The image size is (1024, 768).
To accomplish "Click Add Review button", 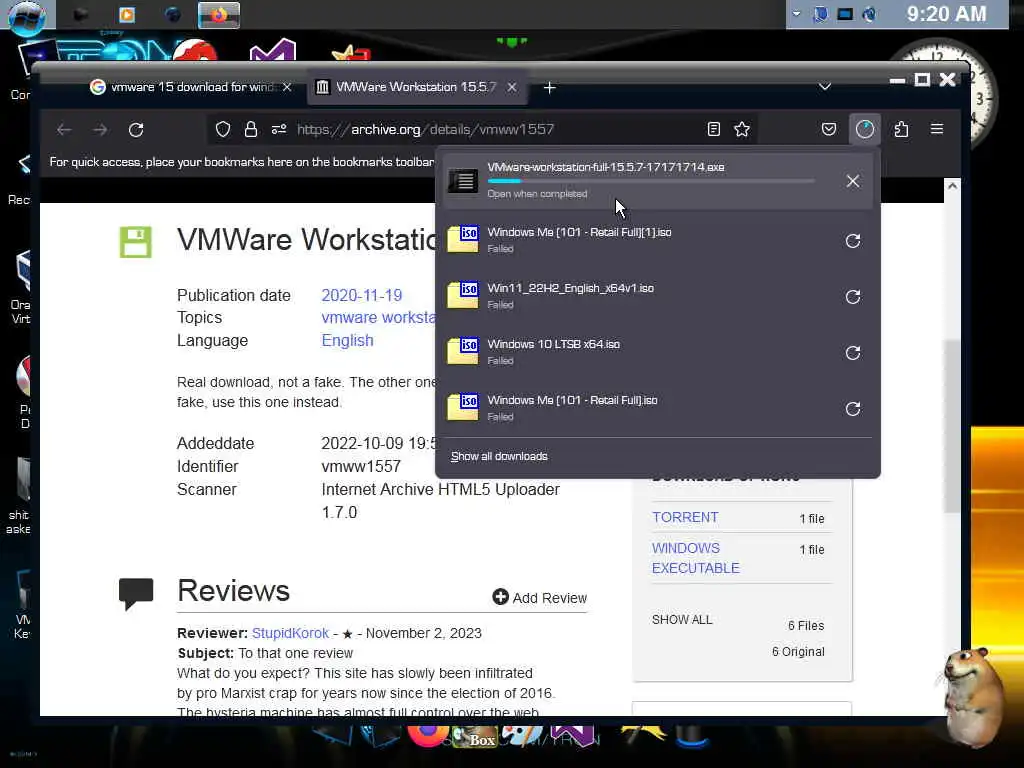I will point(539,598).
